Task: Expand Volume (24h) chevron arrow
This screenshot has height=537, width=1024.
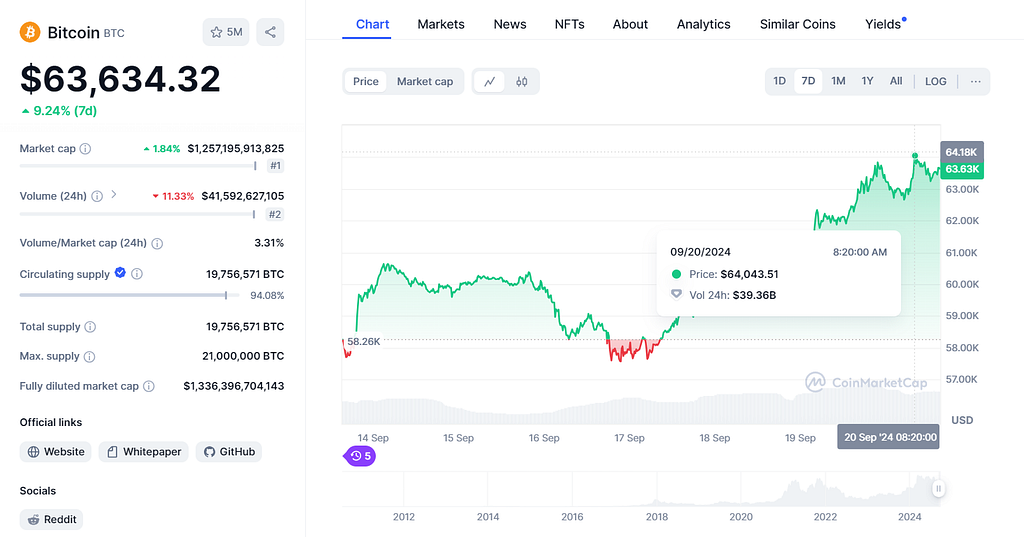Action: [114, 195]
